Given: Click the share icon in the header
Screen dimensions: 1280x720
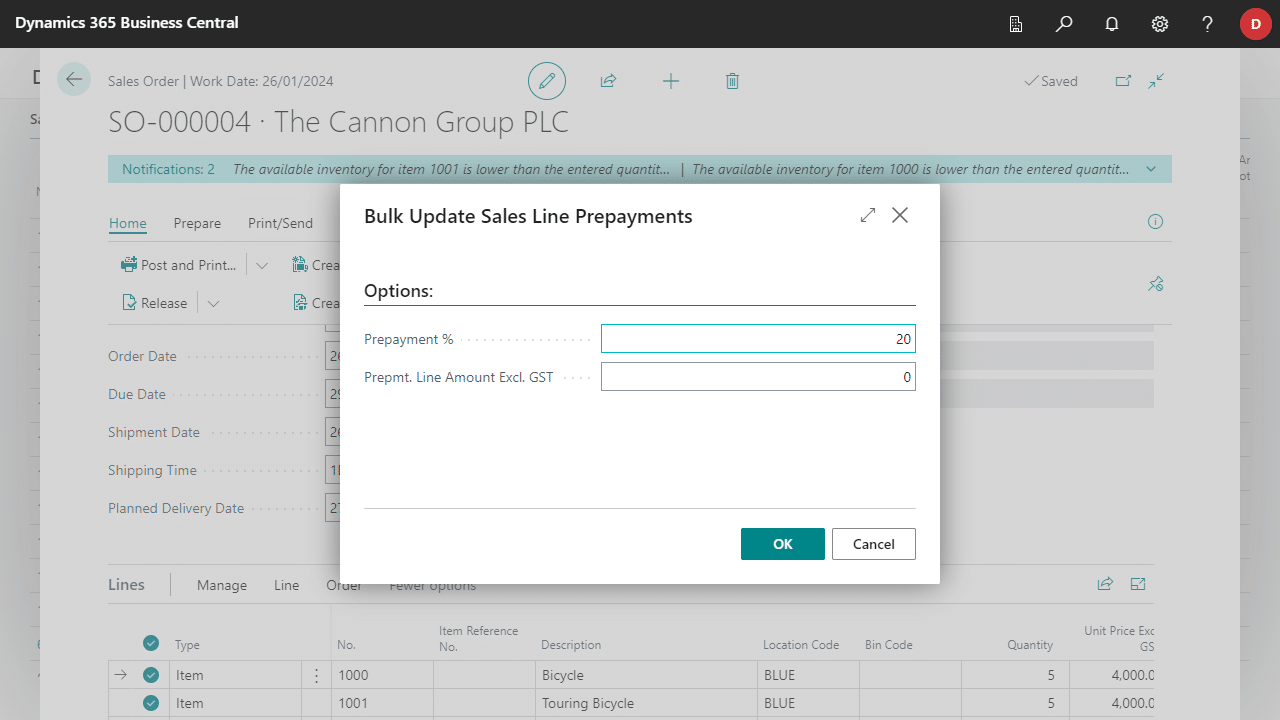Looking at the screenshot, I should [x=608, y=81].
